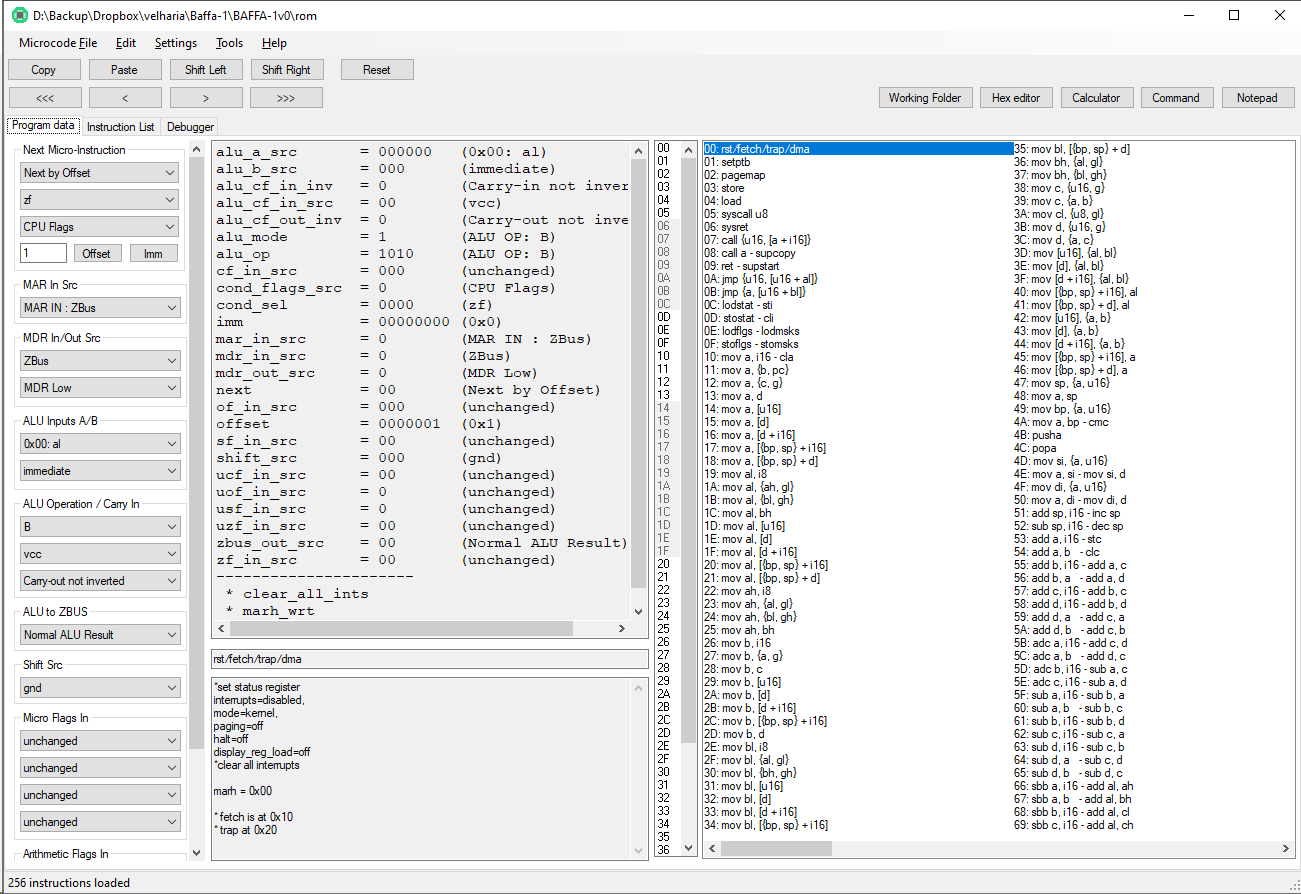
Task: Expand the CPU Flags dropdown
Action: click(100, 227)
